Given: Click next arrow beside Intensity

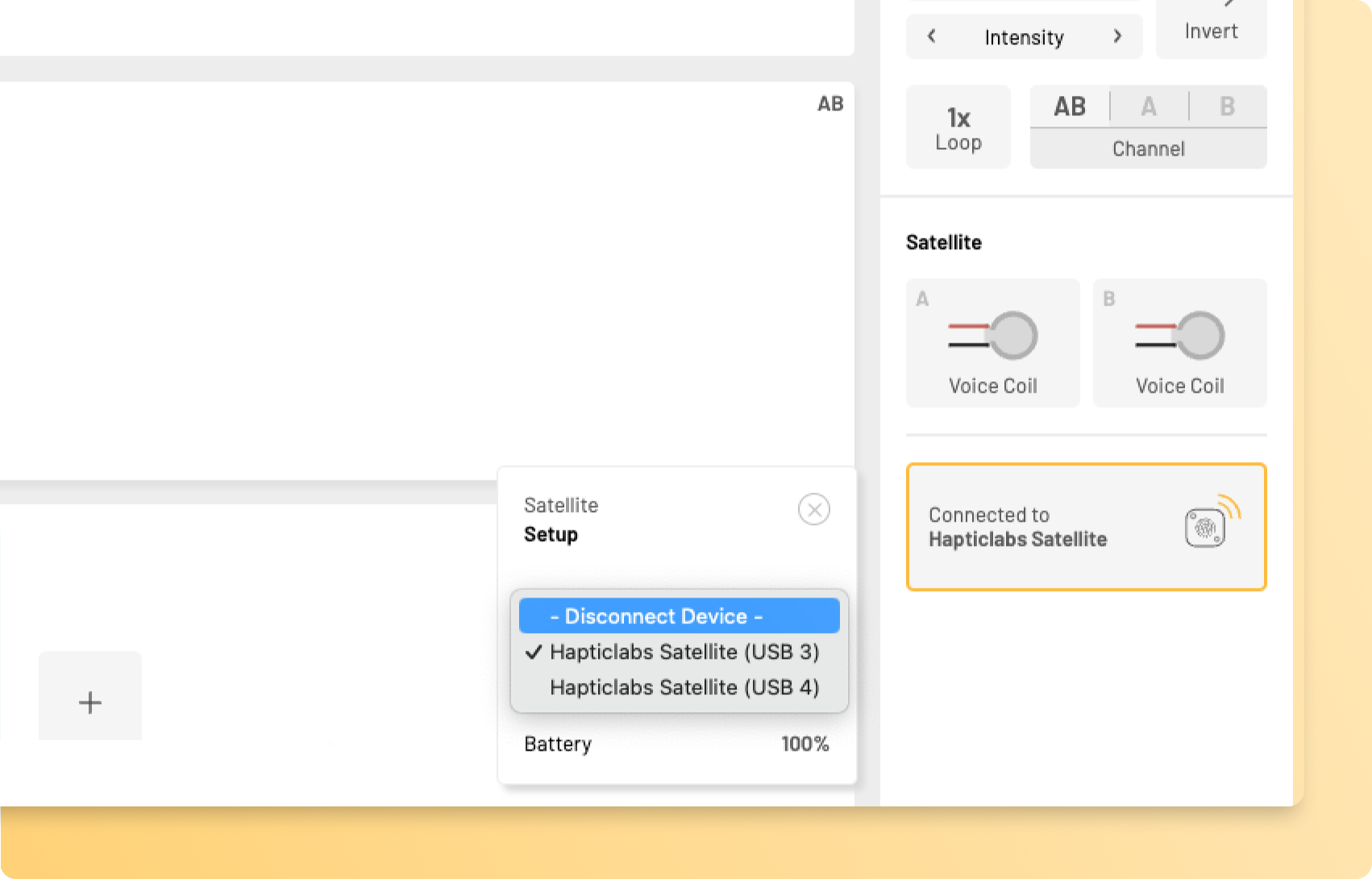Looking at the screenshot, I should (x=1117, y=36).
